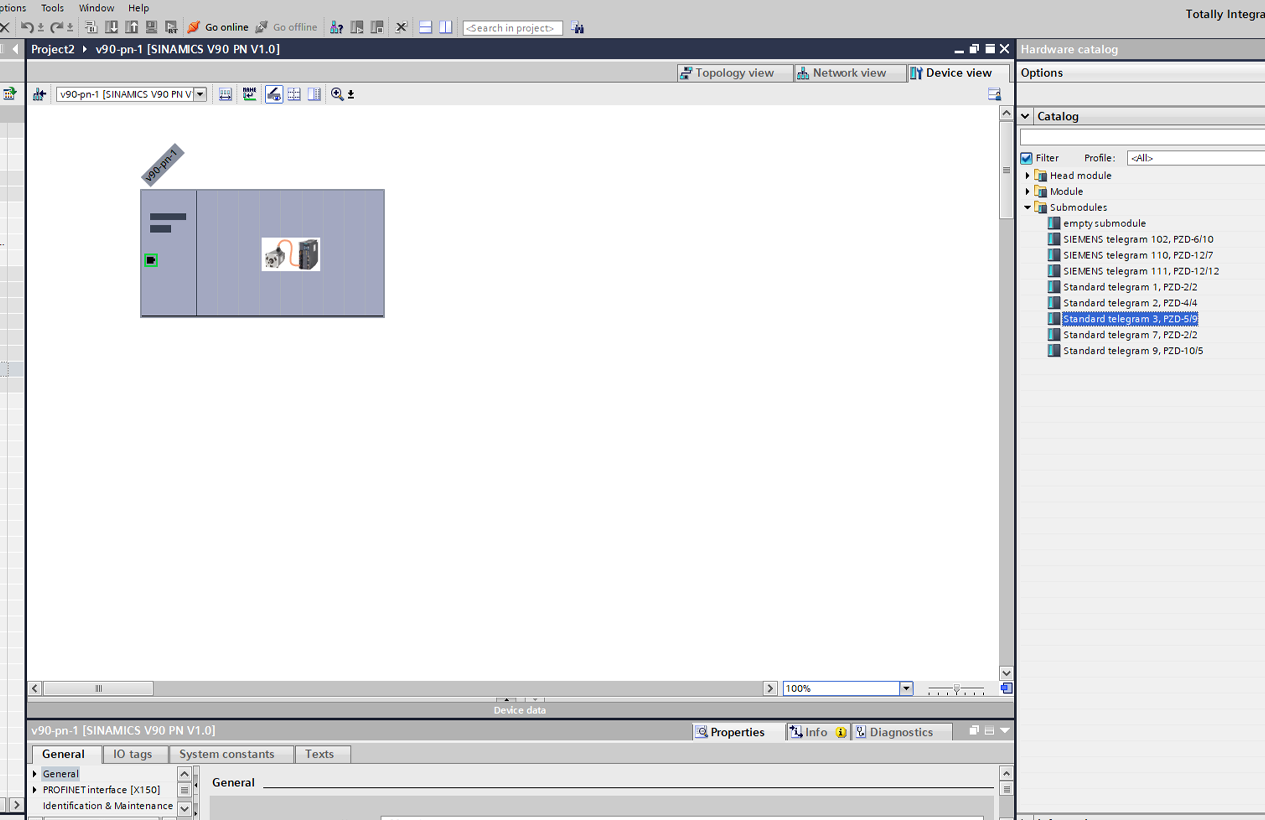Click the v90-pn-1 rotated device label
1265x820 pixels.
pos(162,165)
